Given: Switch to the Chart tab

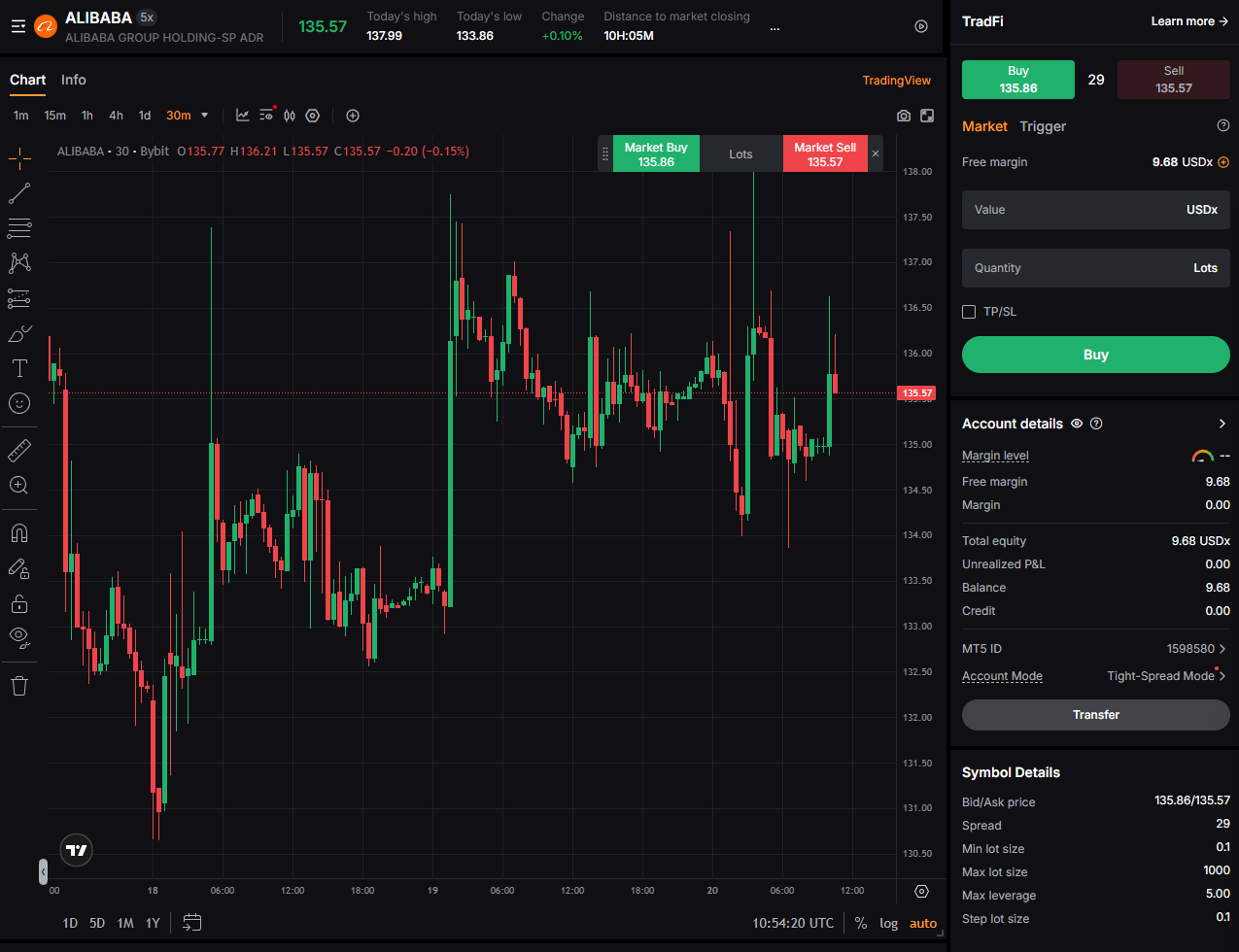Looking at the screenshot, I should click(x=28, y=80).
